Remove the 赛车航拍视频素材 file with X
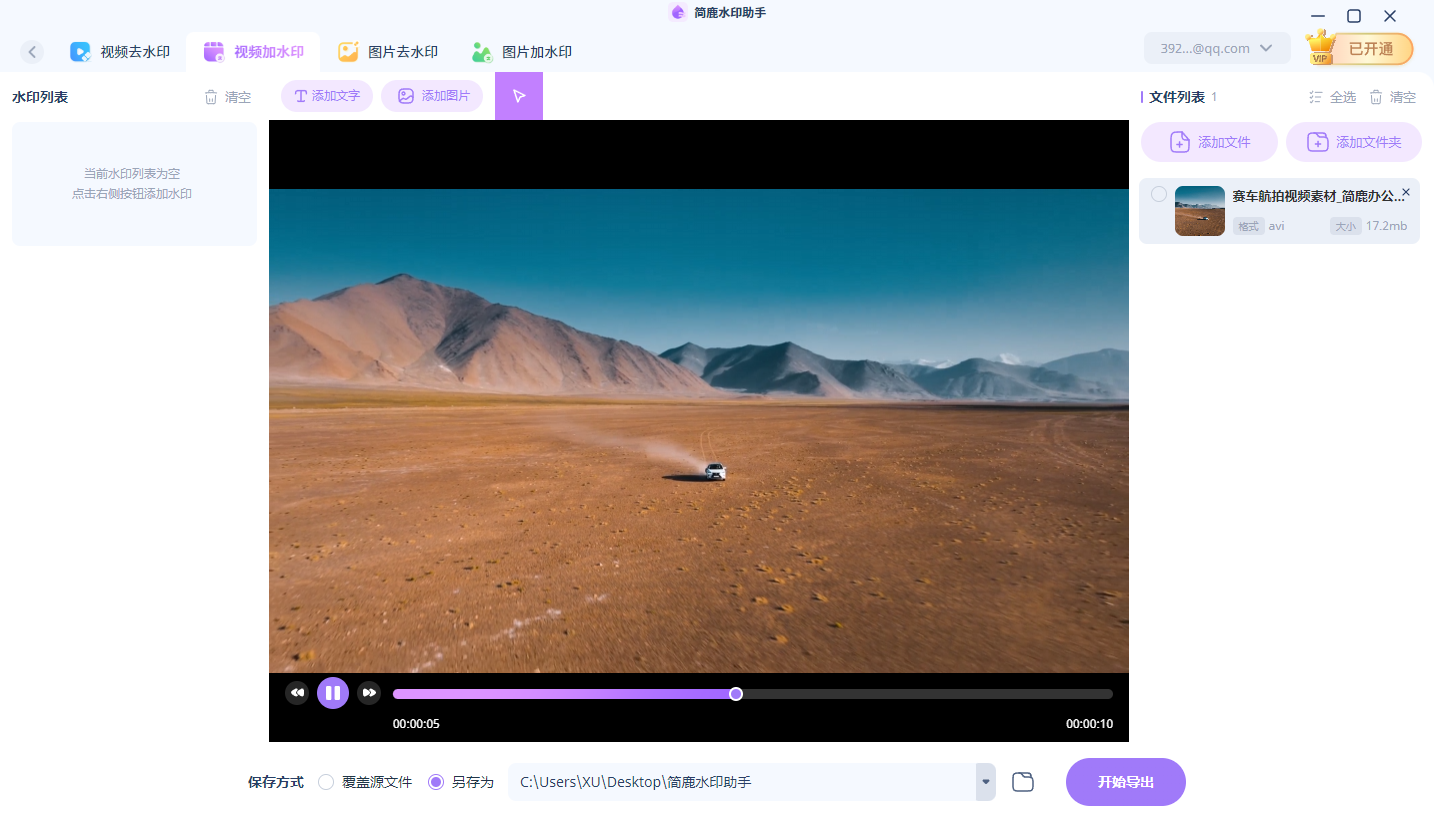 [x=1406, y=192]
